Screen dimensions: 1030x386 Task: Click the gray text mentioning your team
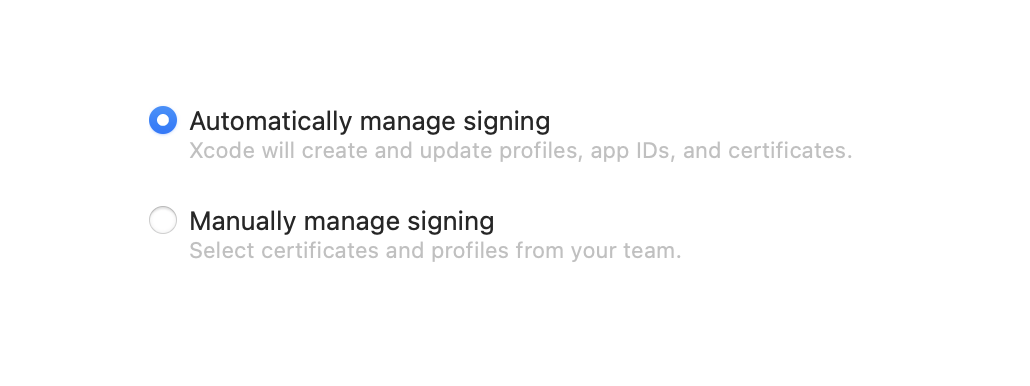436,251
